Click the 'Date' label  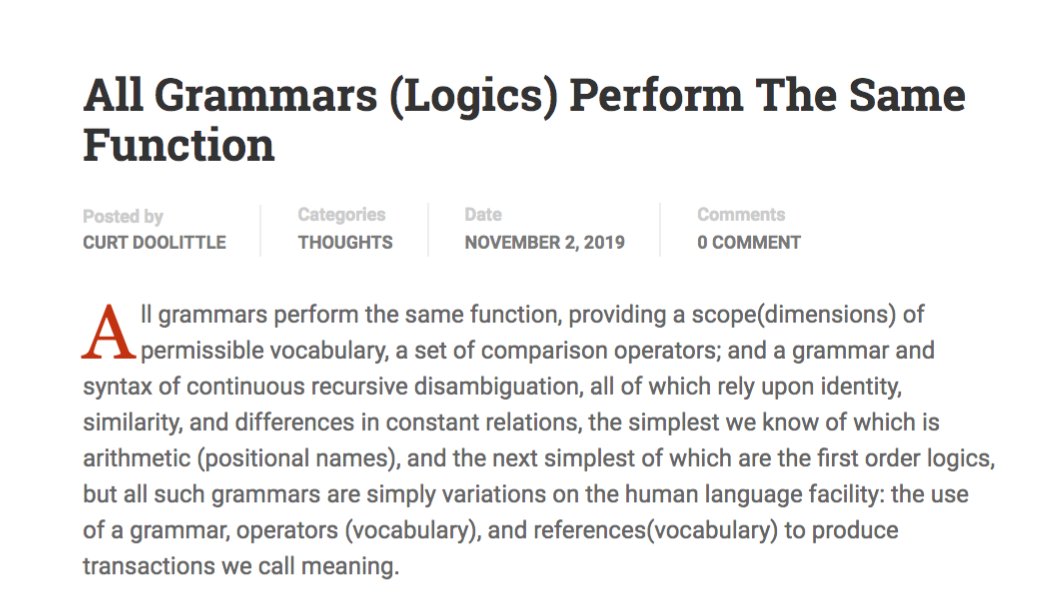483,214
